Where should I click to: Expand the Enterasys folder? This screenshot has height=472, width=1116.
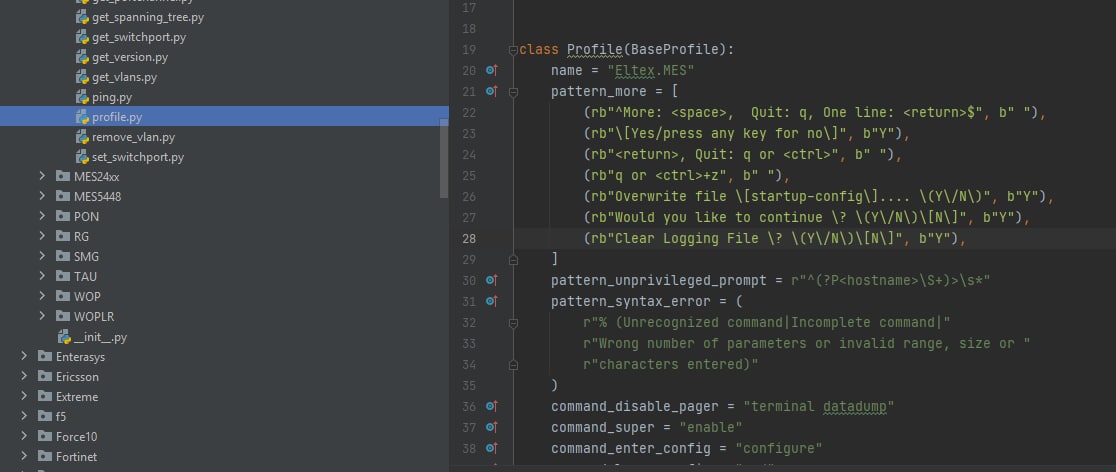click(24, 356)
